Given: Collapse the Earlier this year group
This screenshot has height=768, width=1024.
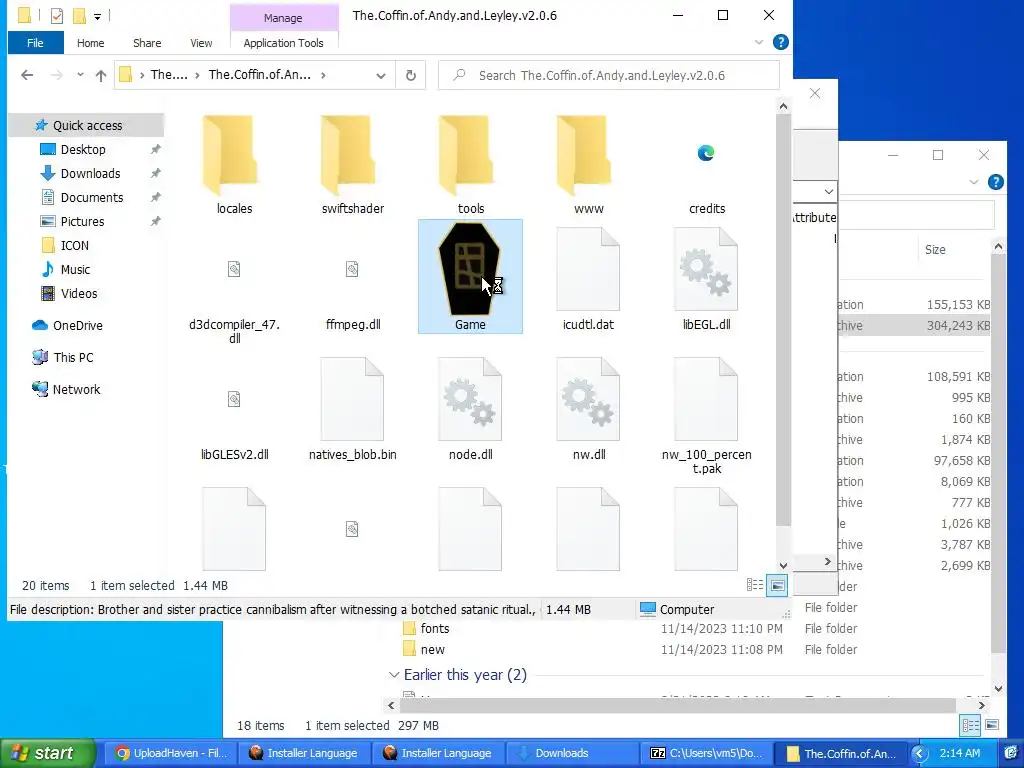Looking at the screenshot, I should (394, 675).
